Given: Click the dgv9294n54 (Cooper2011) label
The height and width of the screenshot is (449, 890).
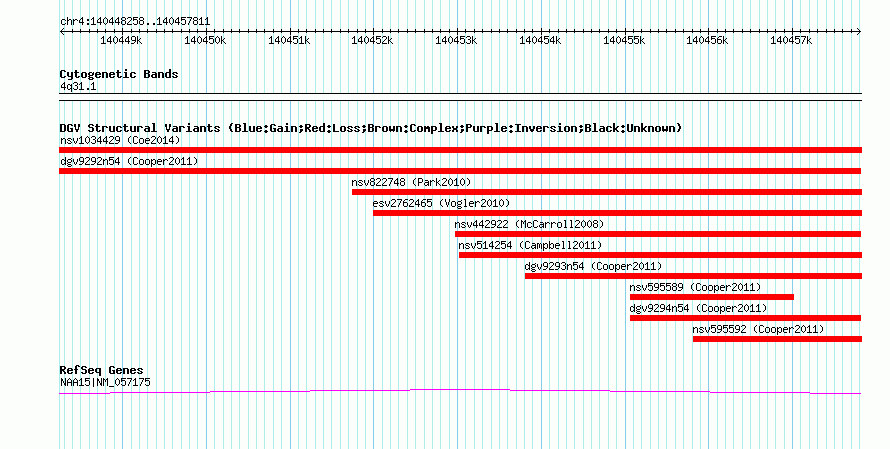Looking at the screenshot, I should [698, 308].
